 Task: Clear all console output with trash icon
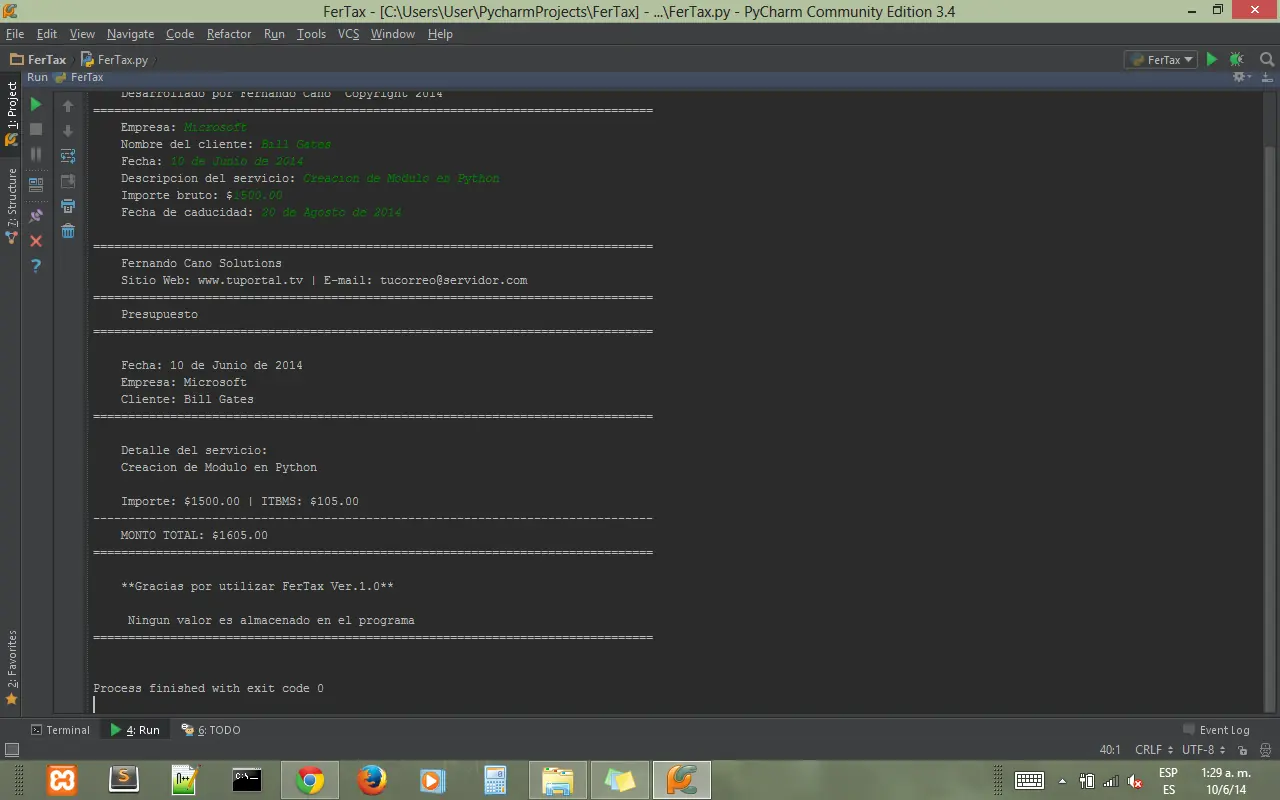(x=68, y=231)
